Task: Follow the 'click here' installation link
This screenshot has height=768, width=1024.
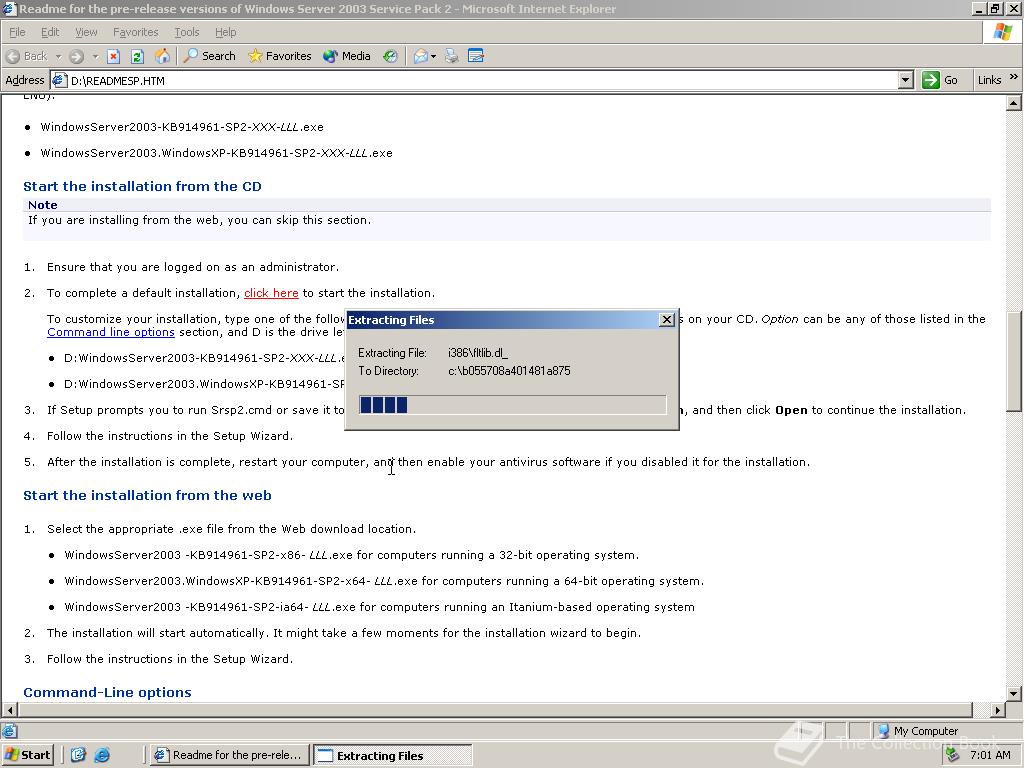Action: click(x=271, y=293)
